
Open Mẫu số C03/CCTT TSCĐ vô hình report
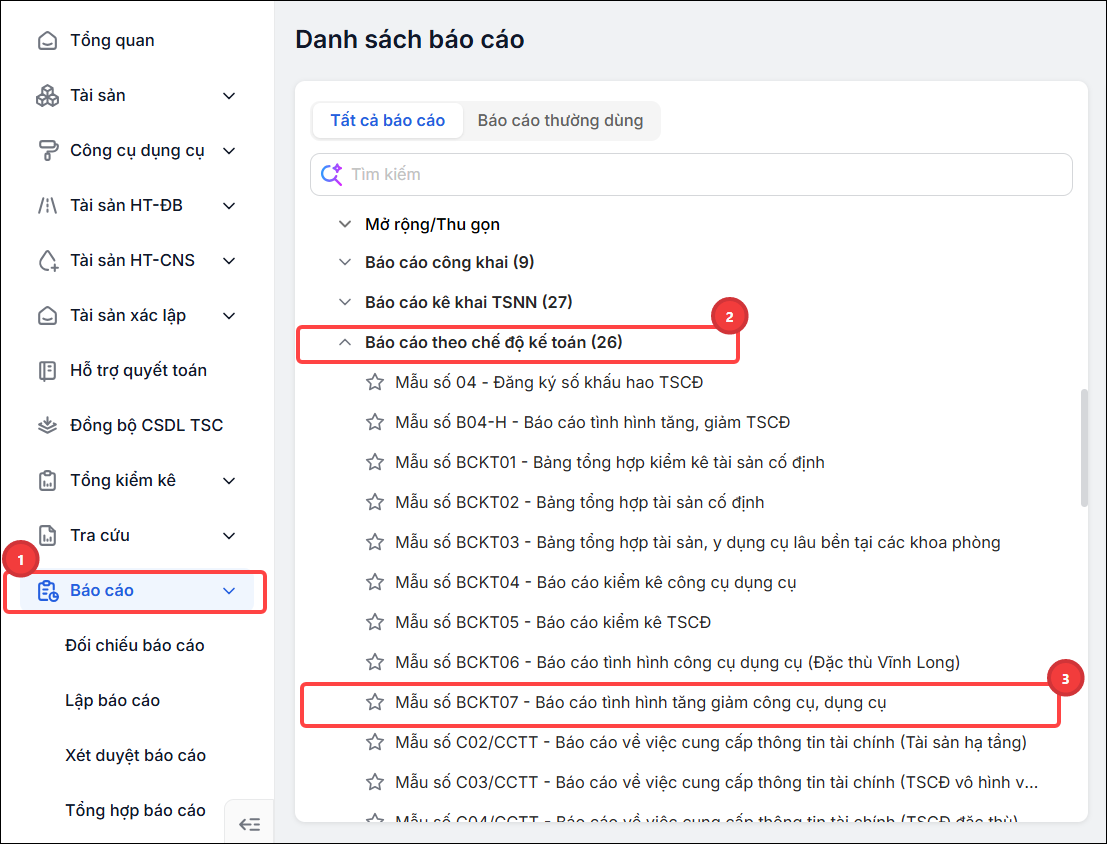click(x=717, y=783)
